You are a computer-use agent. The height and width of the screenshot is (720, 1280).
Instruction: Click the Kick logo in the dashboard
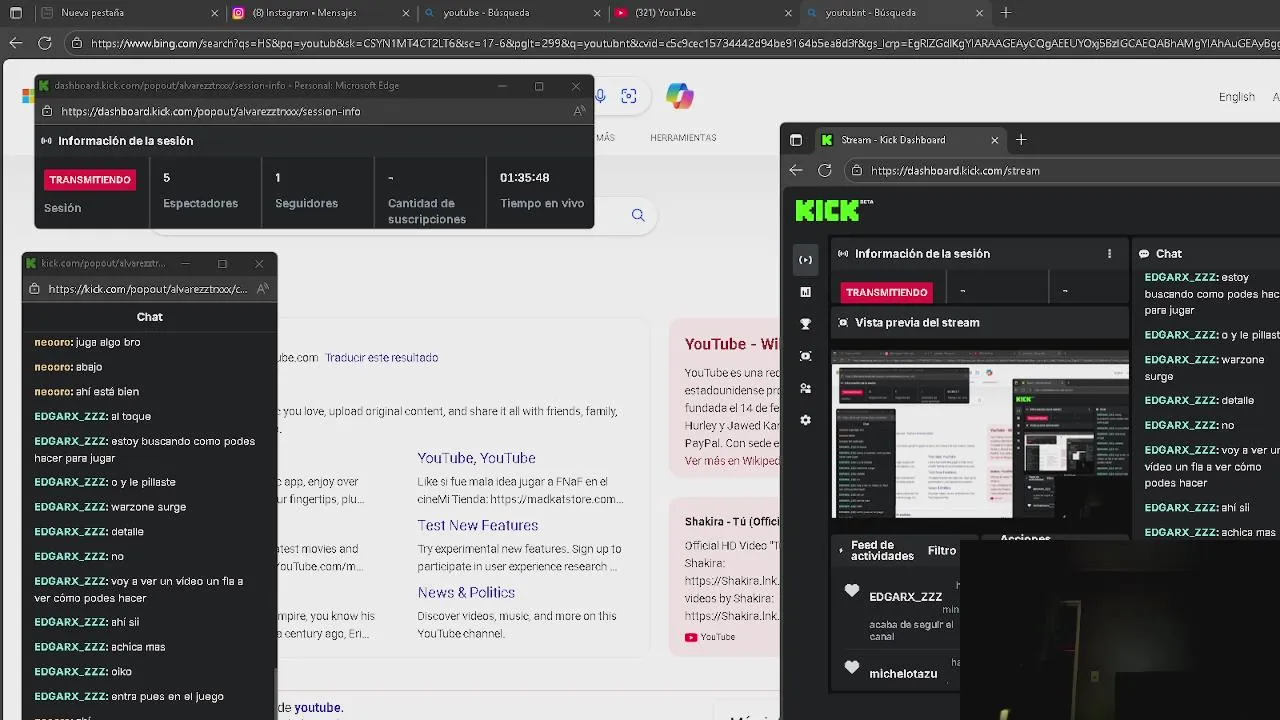(x=834, y=210)
